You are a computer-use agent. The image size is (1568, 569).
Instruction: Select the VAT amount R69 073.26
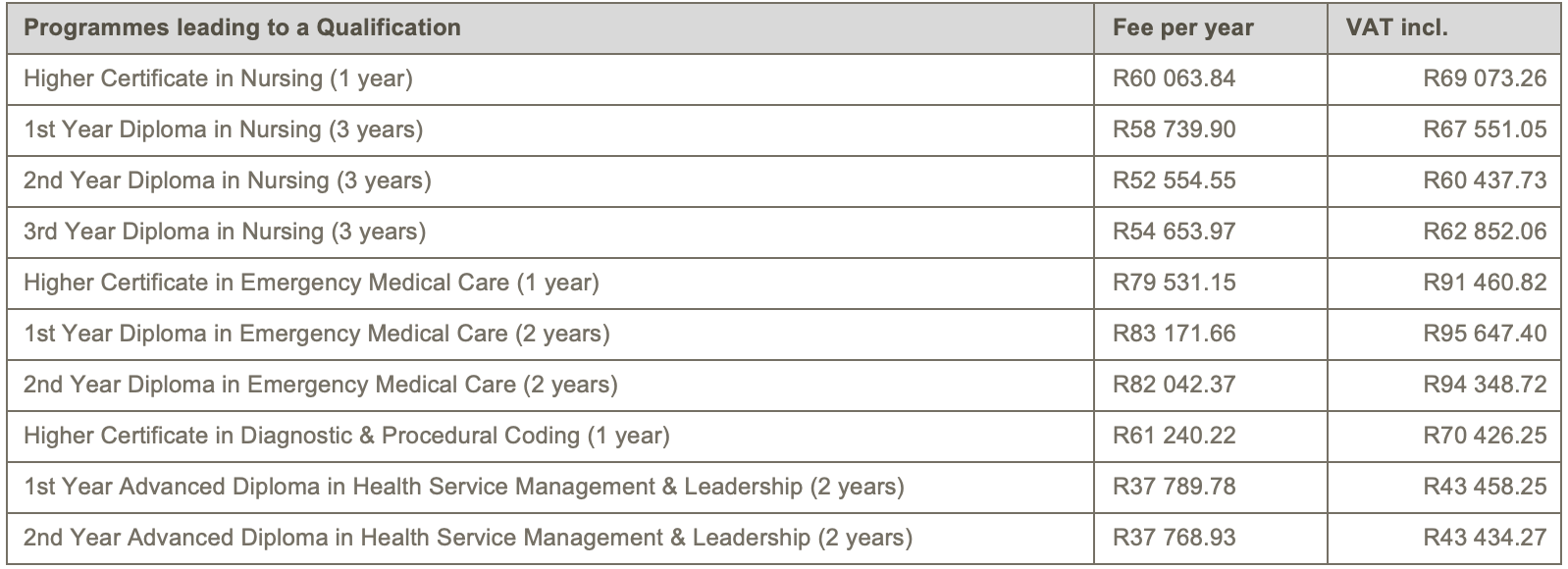1485,78
